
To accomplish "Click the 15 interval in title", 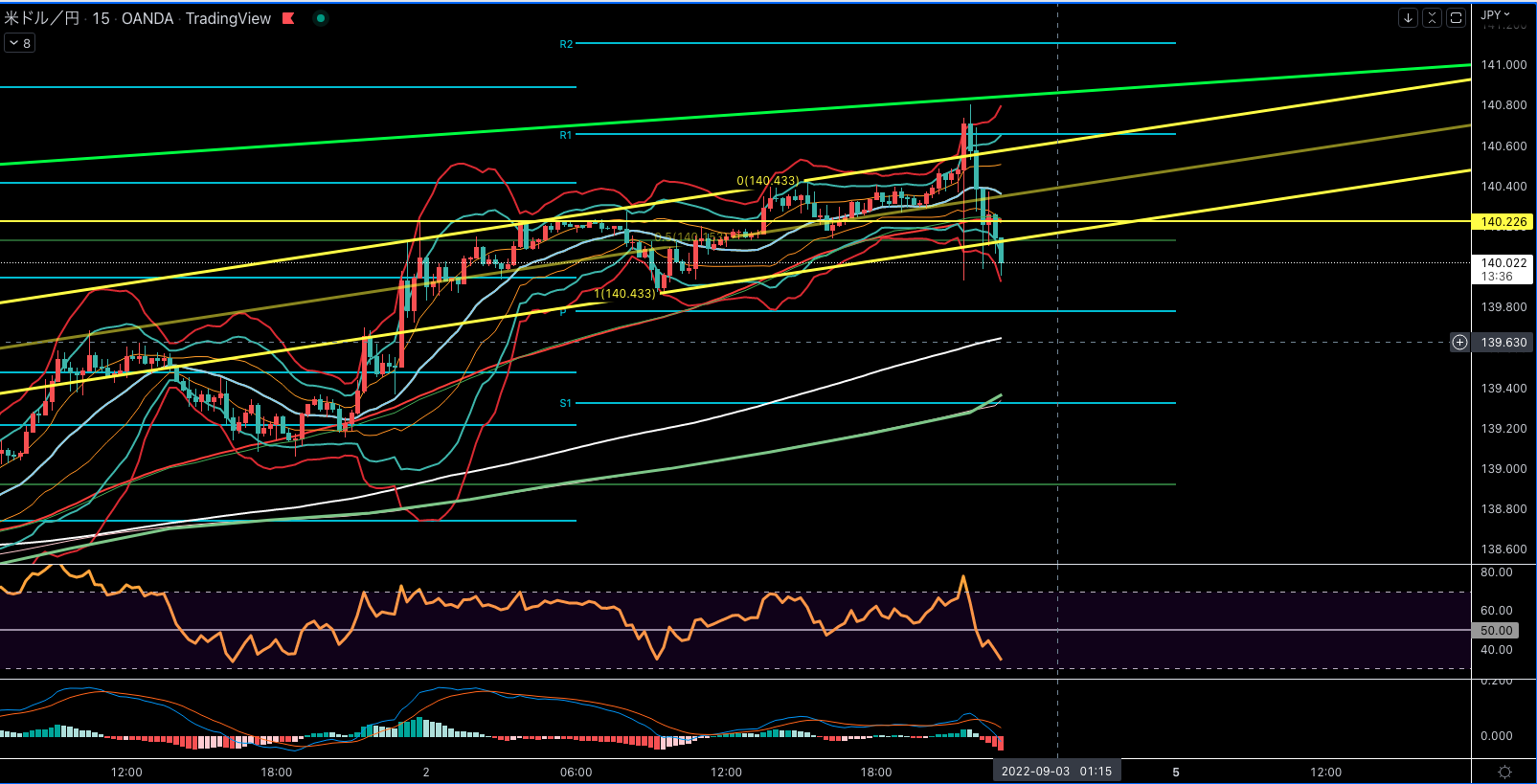I will (x=101, y=18).
